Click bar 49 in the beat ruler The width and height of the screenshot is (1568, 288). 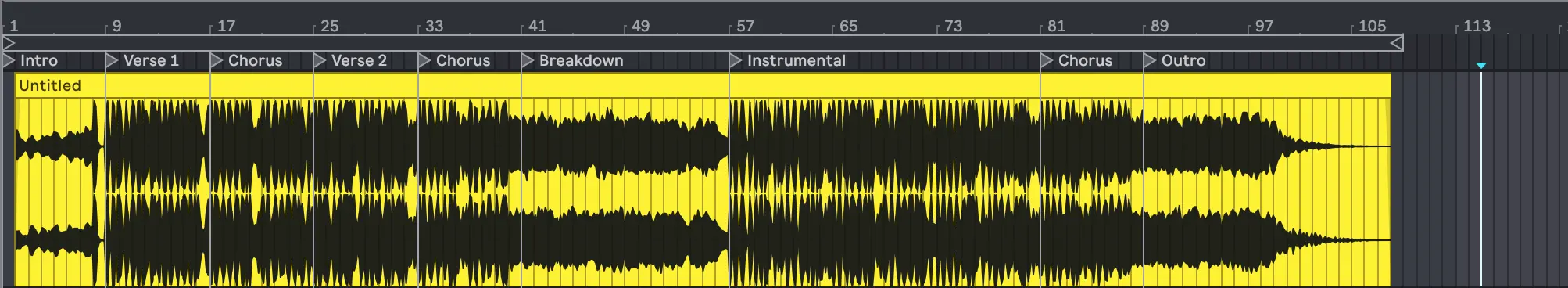click(640, 26)
